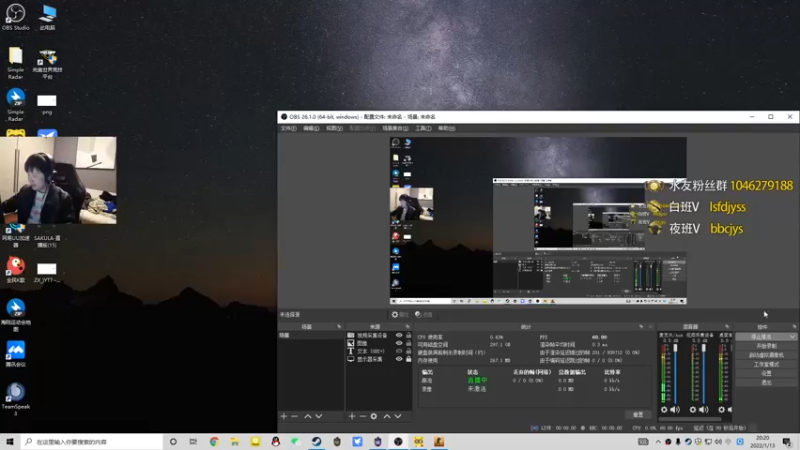Screen dimensions: 800x450
Task: Open source properties gear below the sources list
Action: coord(374,416)
